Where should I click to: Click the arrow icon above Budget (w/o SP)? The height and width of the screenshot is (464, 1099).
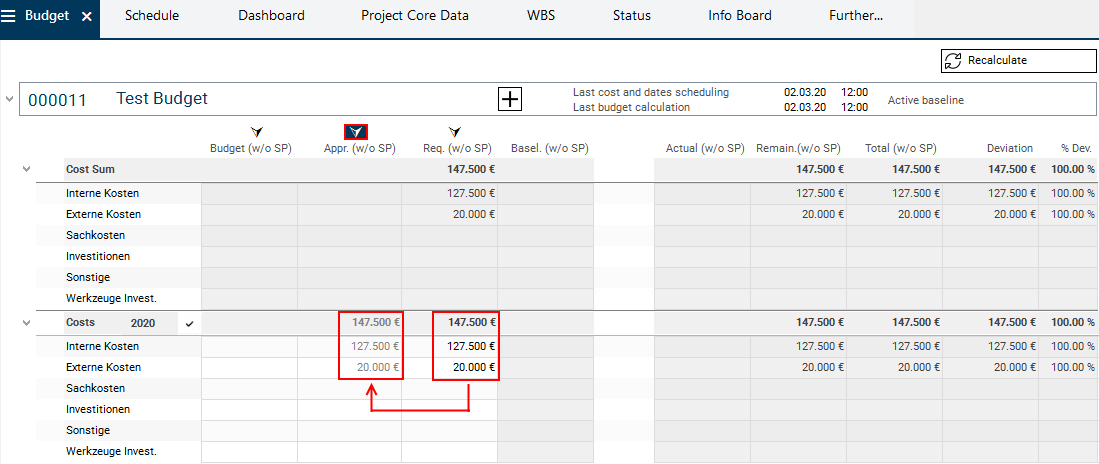(x=256, y=131)
